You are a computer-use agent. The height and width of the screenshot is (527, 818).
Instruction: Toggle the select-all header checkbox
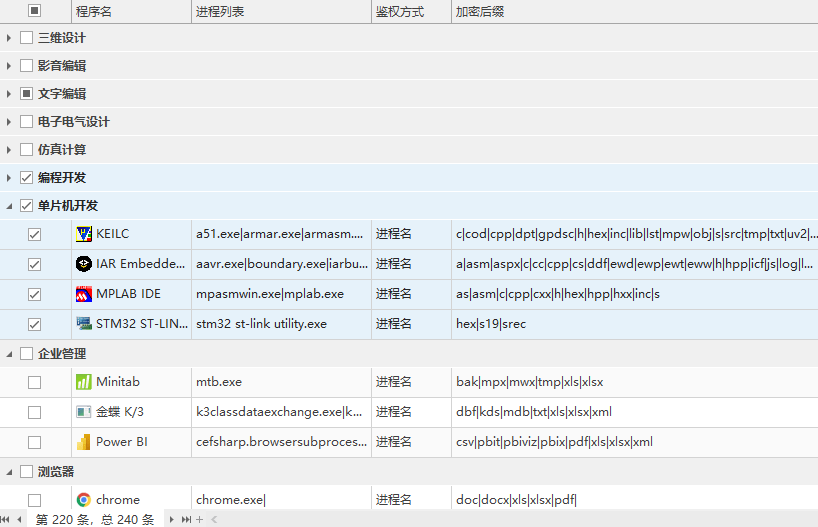[x=34, y=10]
